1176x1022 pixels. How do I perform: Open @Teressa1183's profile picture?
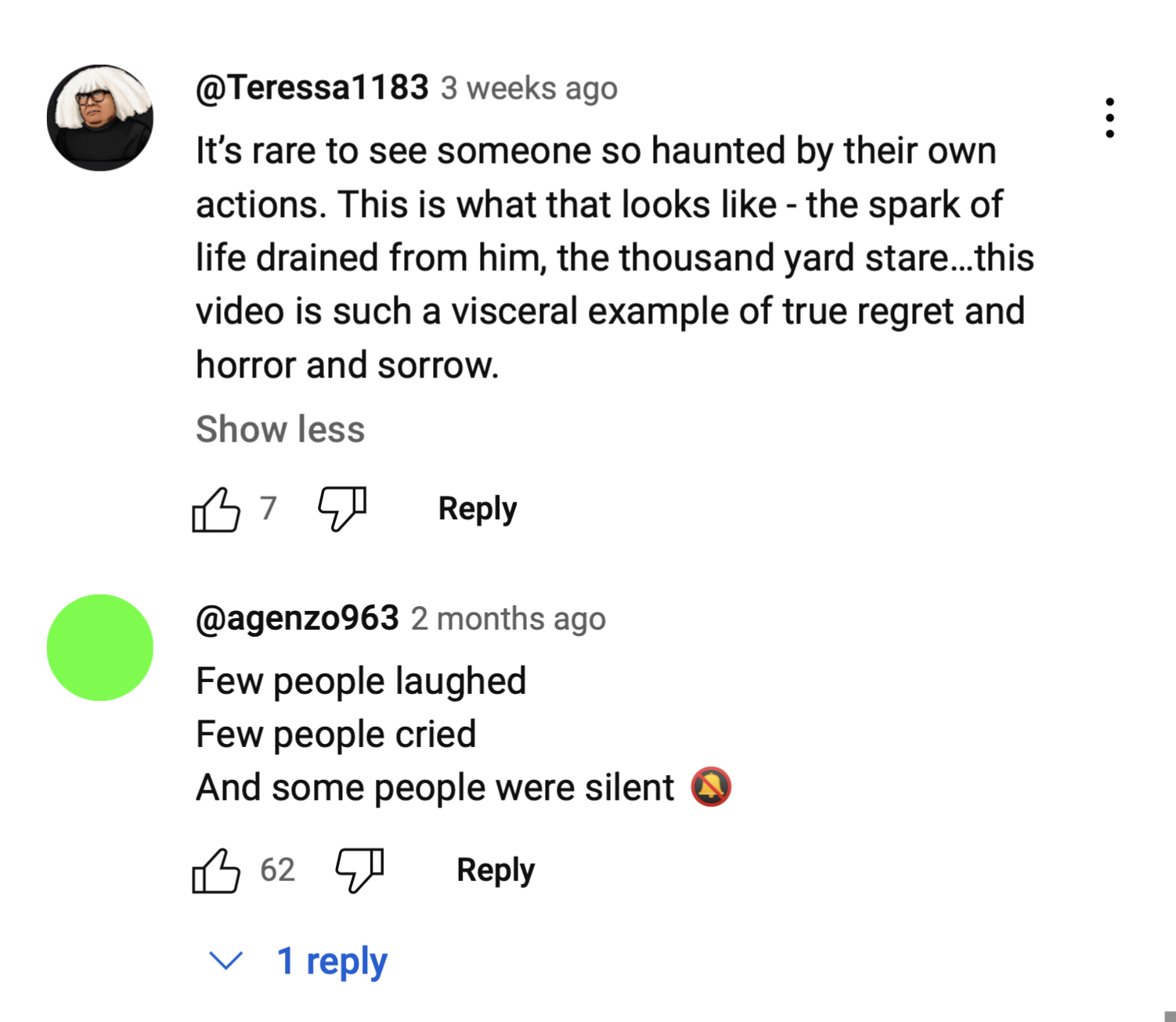click(x=100, y=118)
